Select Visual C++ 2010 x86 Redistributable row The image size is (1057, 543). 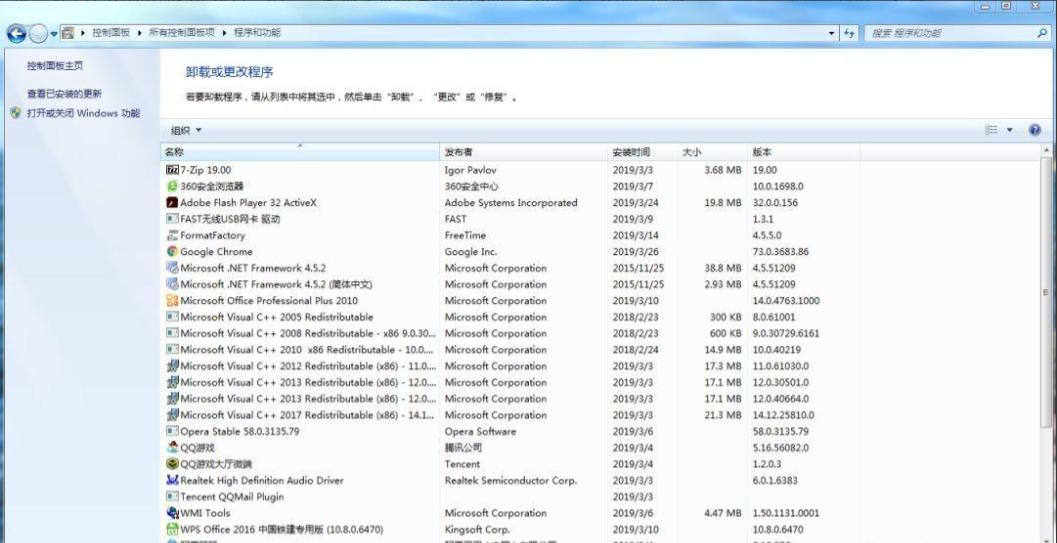tap(512, 350)
